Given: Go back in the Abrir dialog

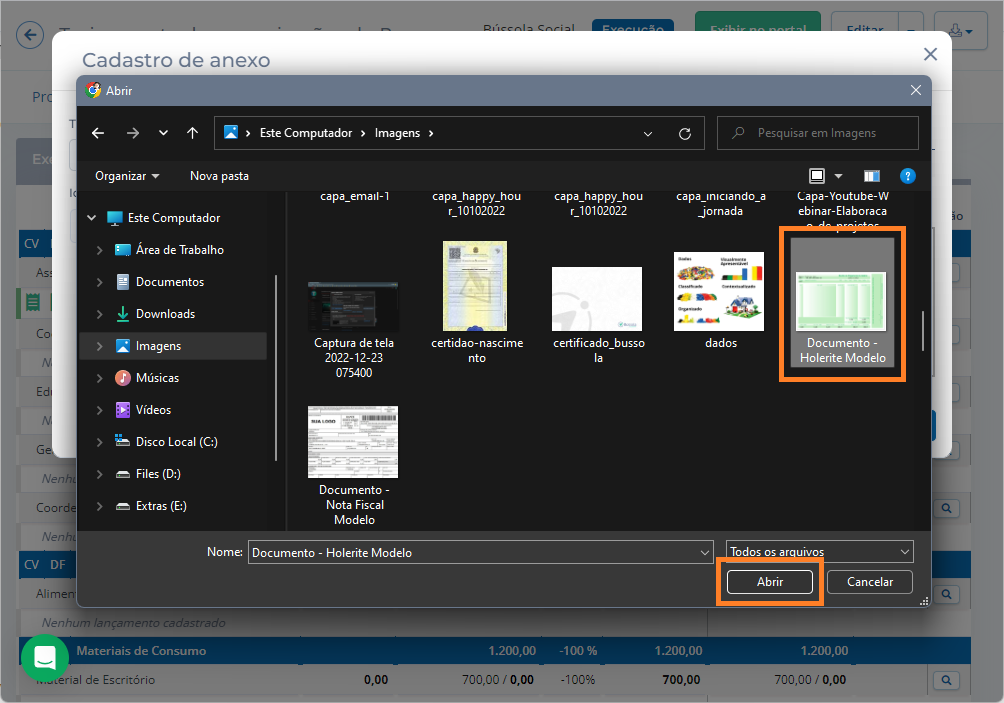Looking at the screenshot, I should pyautogui.click(x=98, y=133).
